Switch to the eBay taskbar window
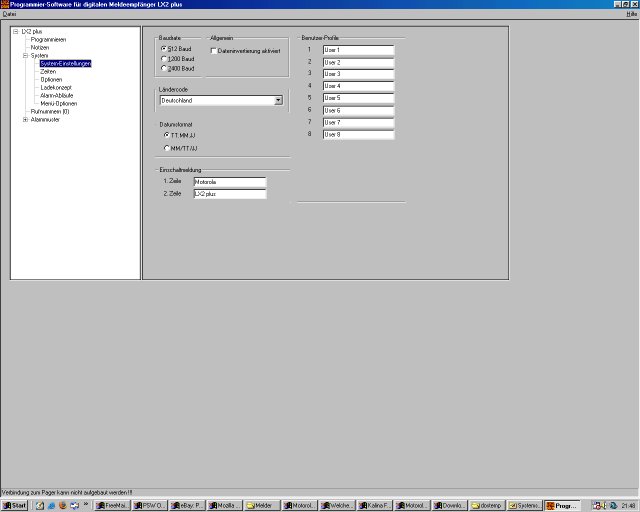 (187, 505)
